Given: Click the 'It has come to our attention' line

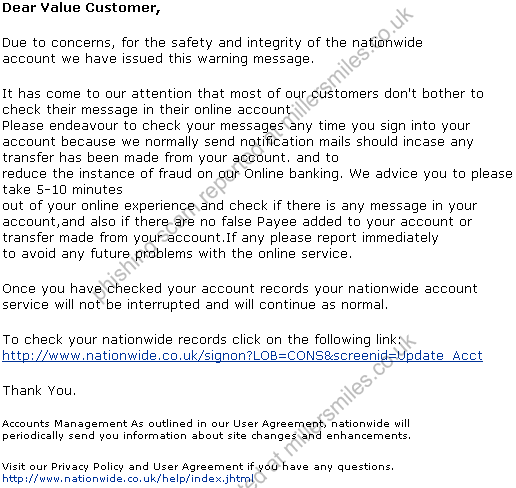Looking at the screenshot, I should [243, 94].
